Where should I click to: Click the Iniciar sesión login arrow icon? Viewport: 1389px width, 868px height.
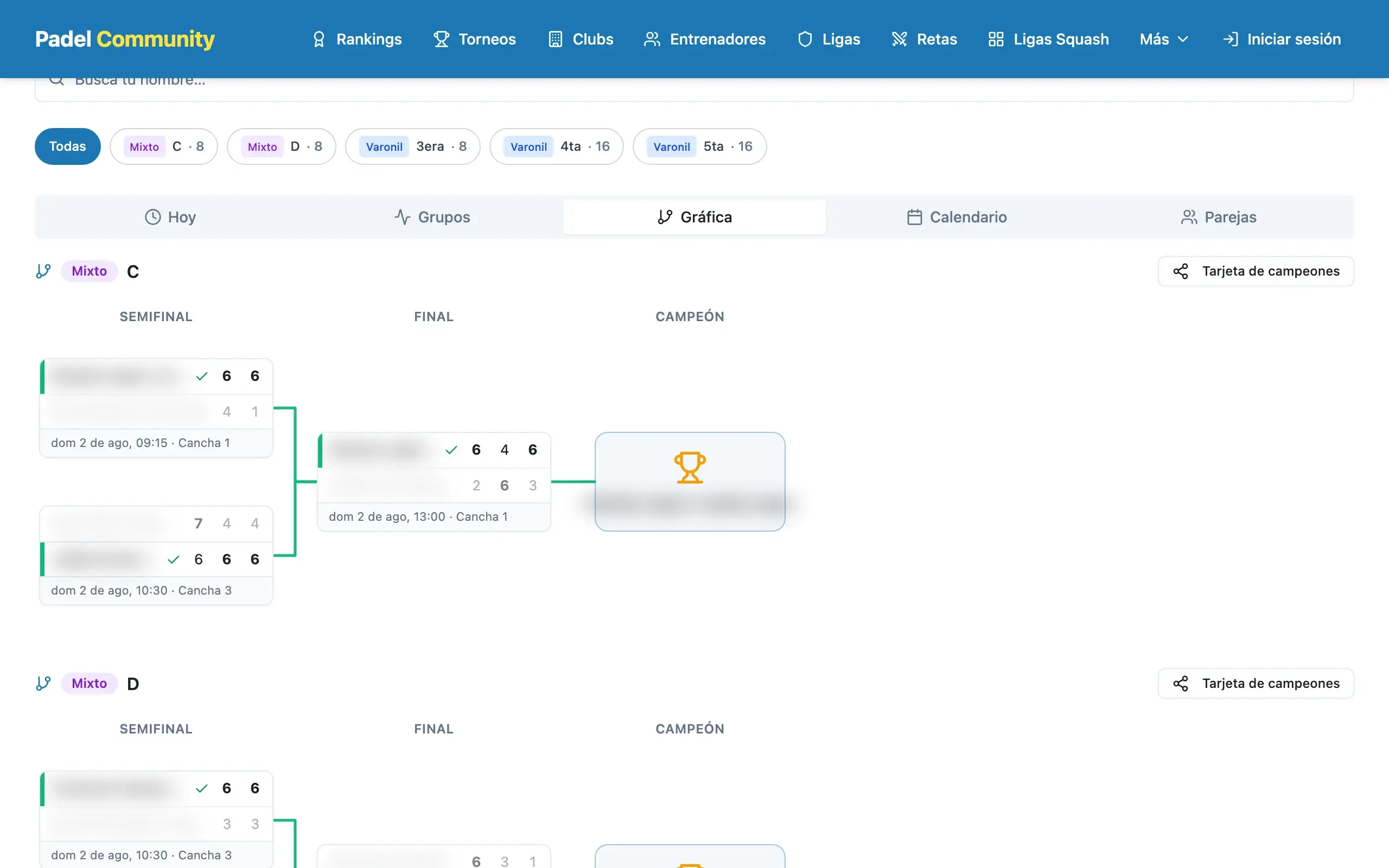coord(1230,39)
